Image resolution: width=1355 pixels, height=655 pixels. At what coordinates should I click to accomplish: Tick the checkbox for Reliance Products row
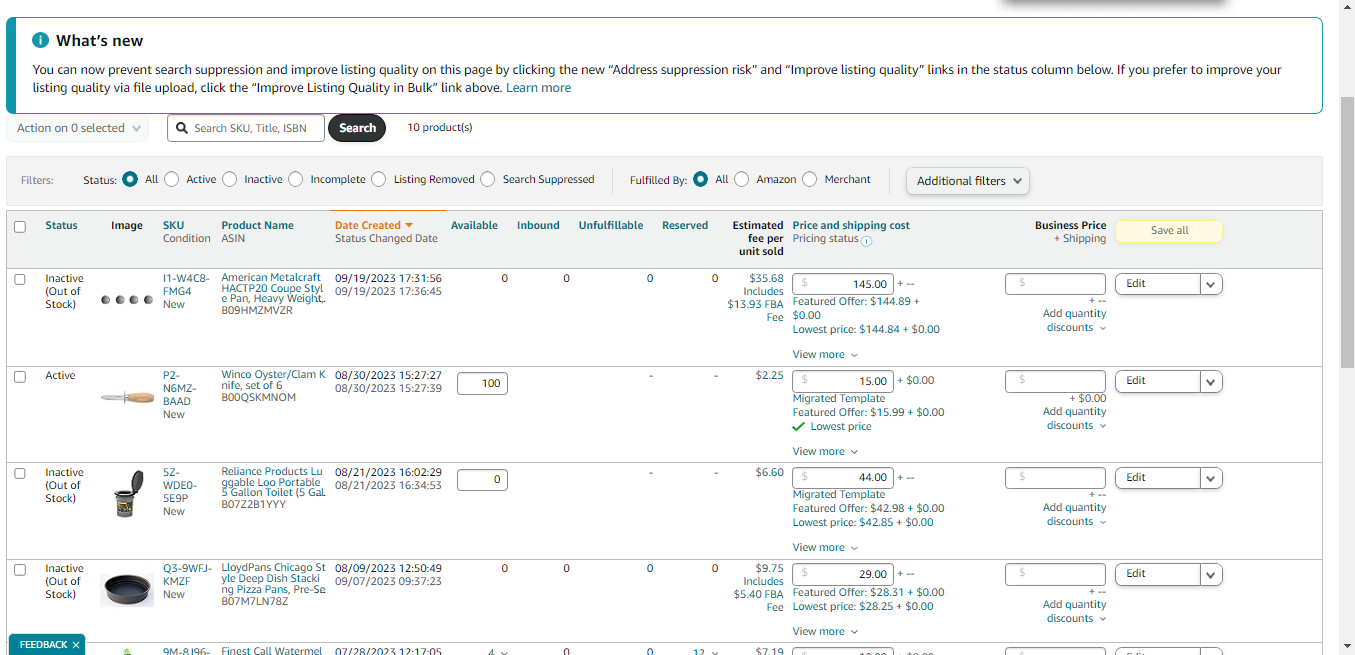(x=20, y=473)
